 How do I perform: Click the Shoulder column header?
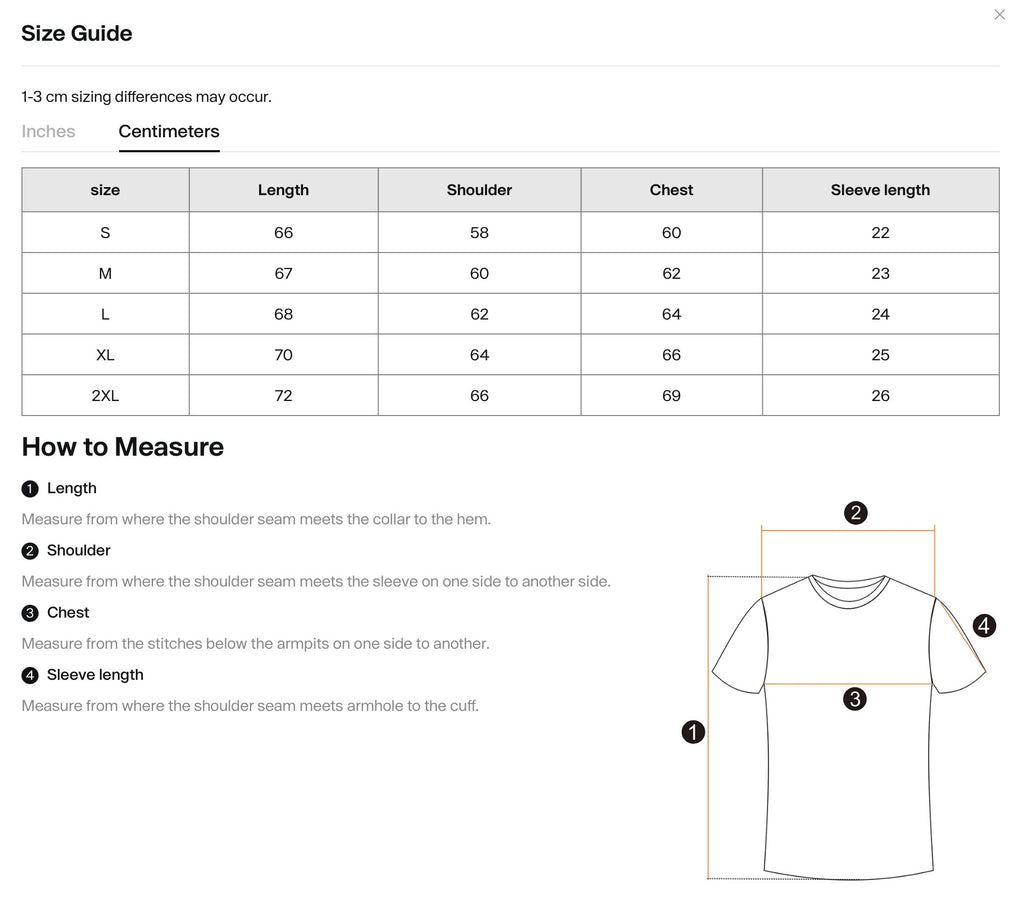[x=479, y=190]
